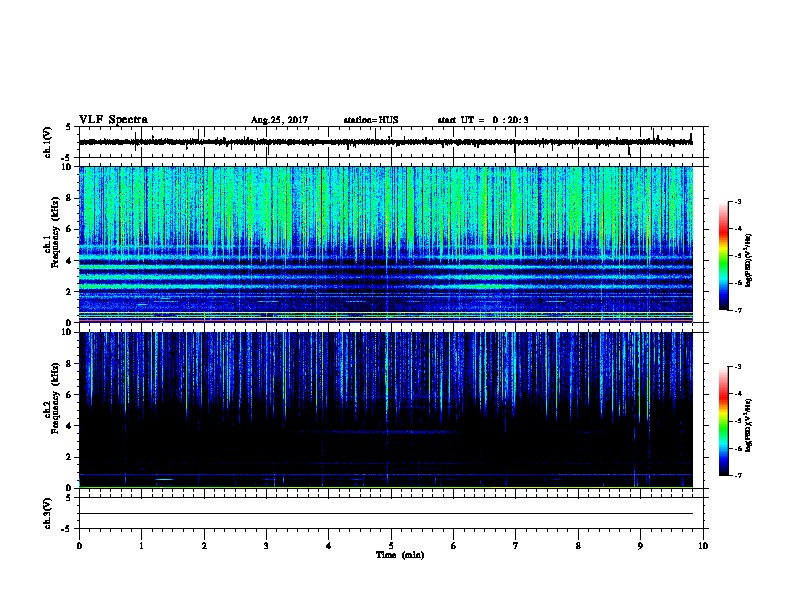Click the "3" tick on the time axis
Screen dimensions: 792x612
click(266, 546)
